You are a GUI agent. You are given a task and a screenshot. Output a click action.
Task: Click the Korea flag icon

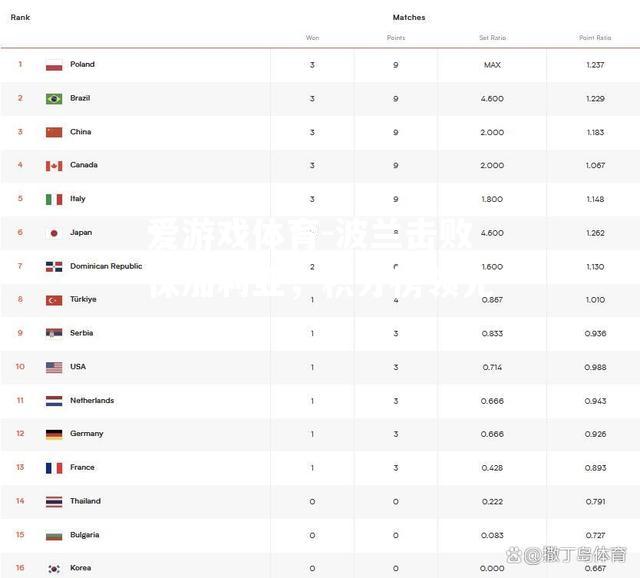[x=54, y=569]
